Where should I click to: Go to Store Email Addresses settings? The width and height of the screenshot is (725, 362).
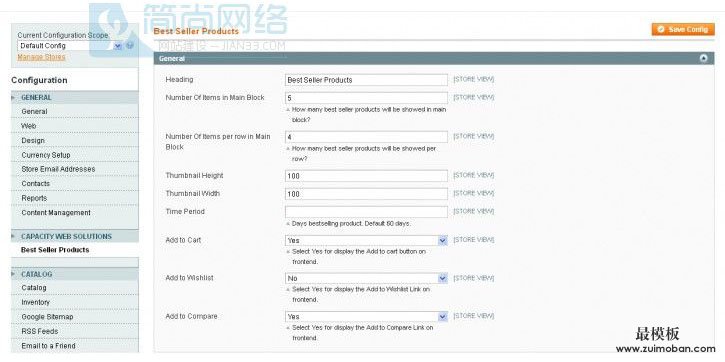tap(58, 169)
